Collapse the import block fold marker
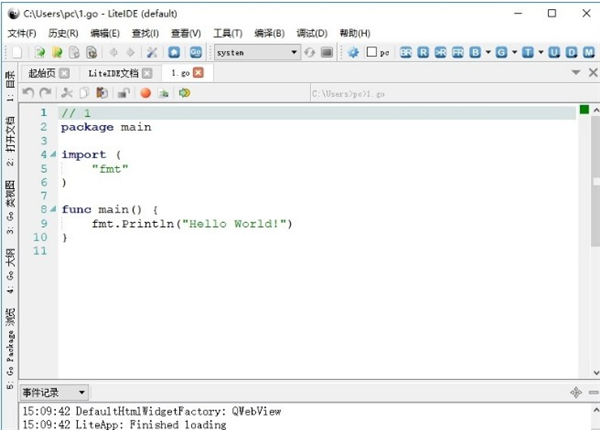The height and width of the screenshot is (430, 600). click(x=54, y=155)
